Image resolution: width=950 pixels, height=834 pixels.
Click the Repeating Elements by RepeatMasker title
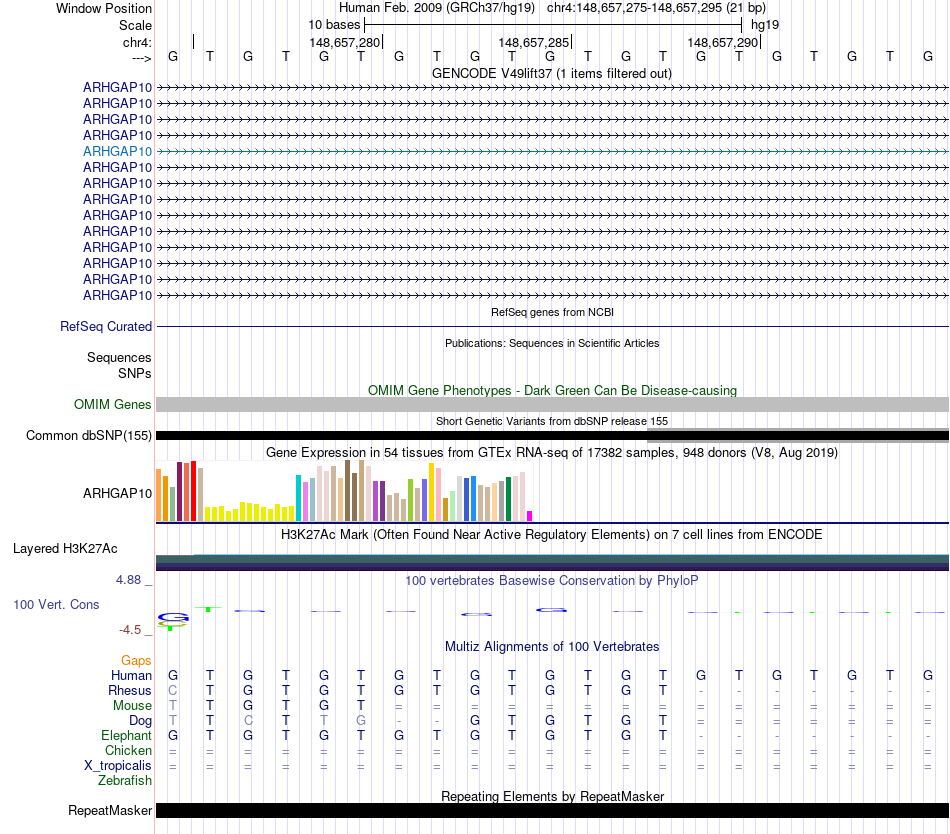[x=552, y=796]
